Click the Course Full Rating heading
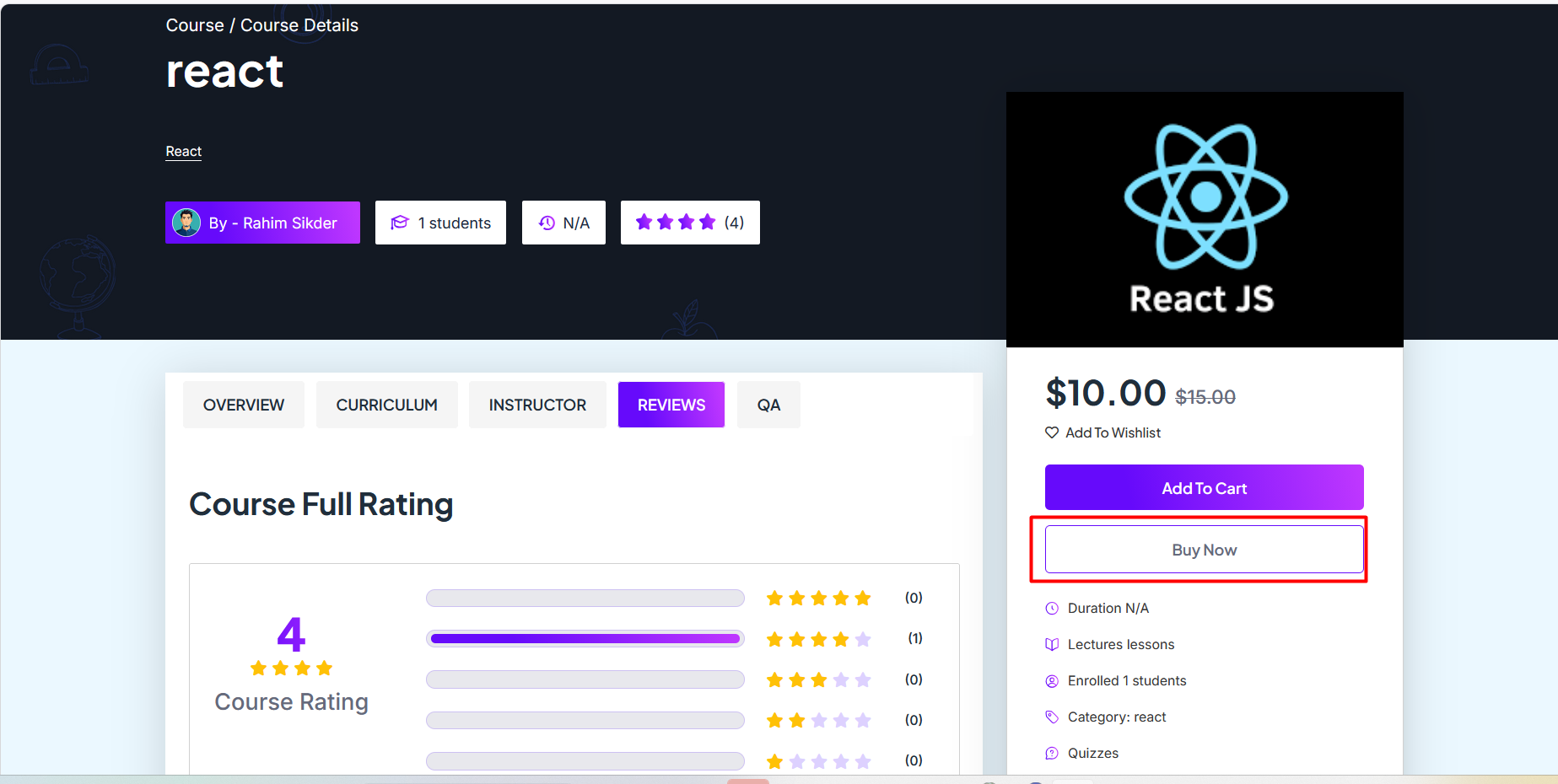 (x=321, y=504)
